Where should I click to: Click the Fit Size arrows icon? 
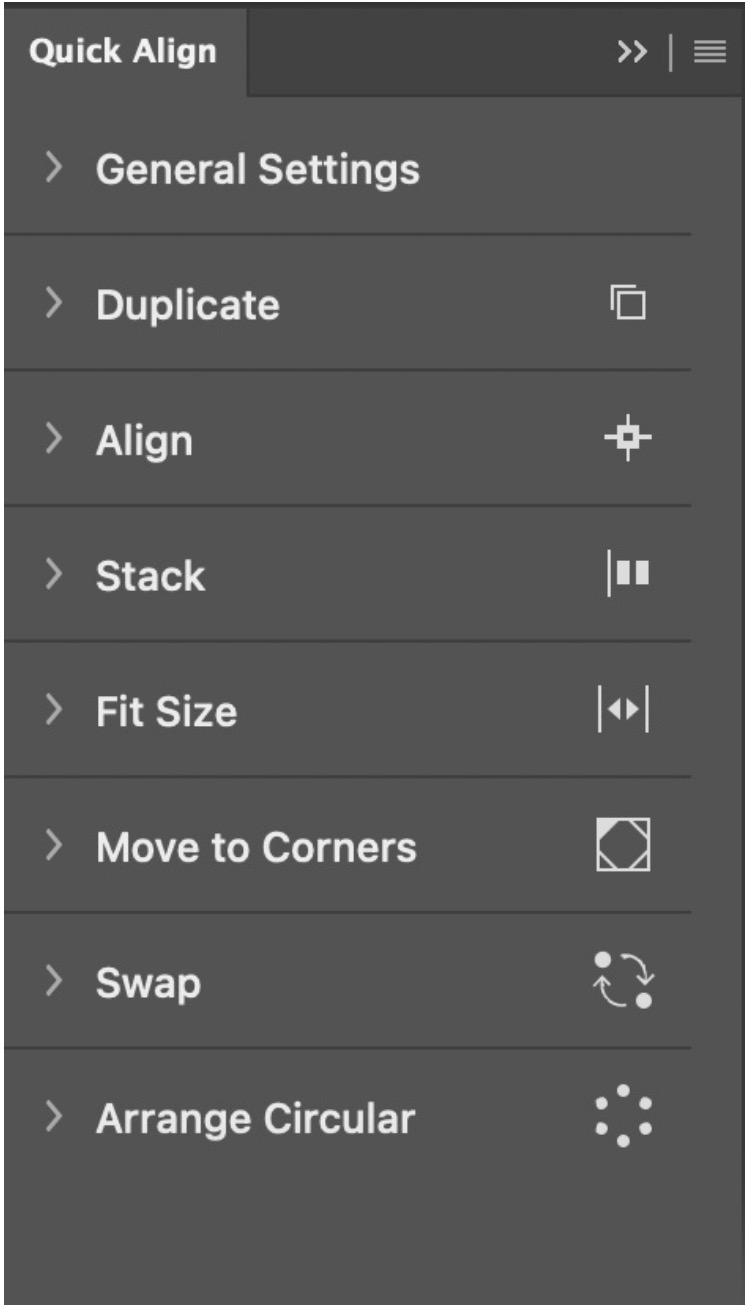point(624,710)
